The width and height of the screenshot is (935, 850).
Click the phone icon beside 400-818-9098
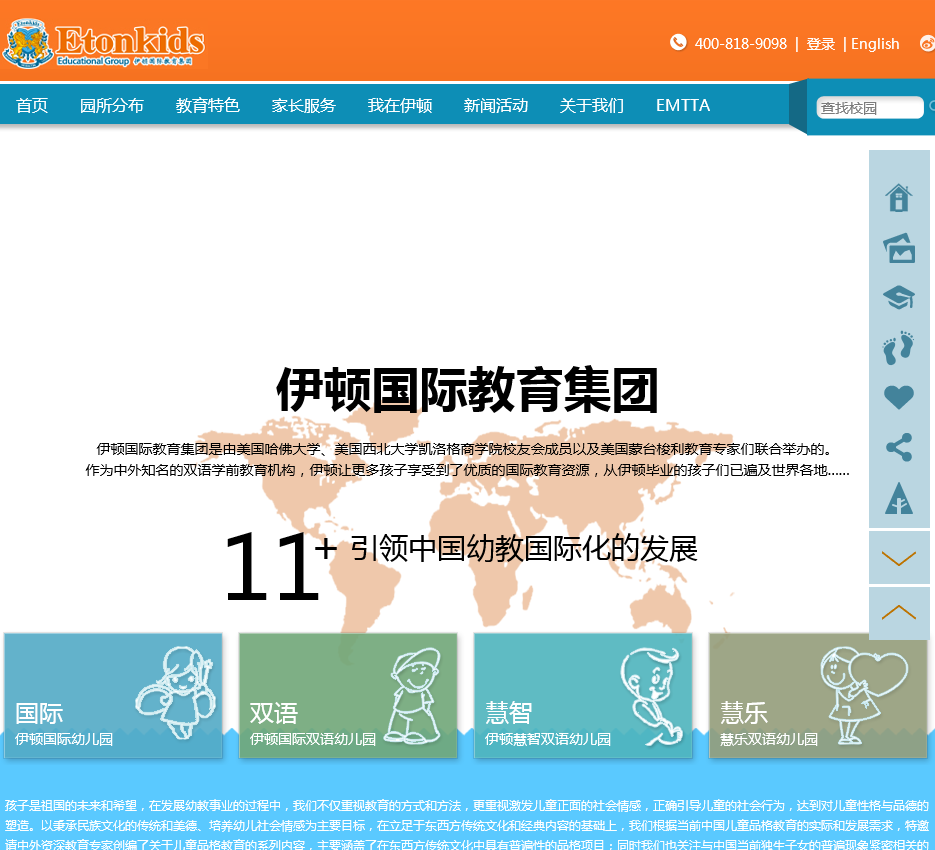(678, 43)
